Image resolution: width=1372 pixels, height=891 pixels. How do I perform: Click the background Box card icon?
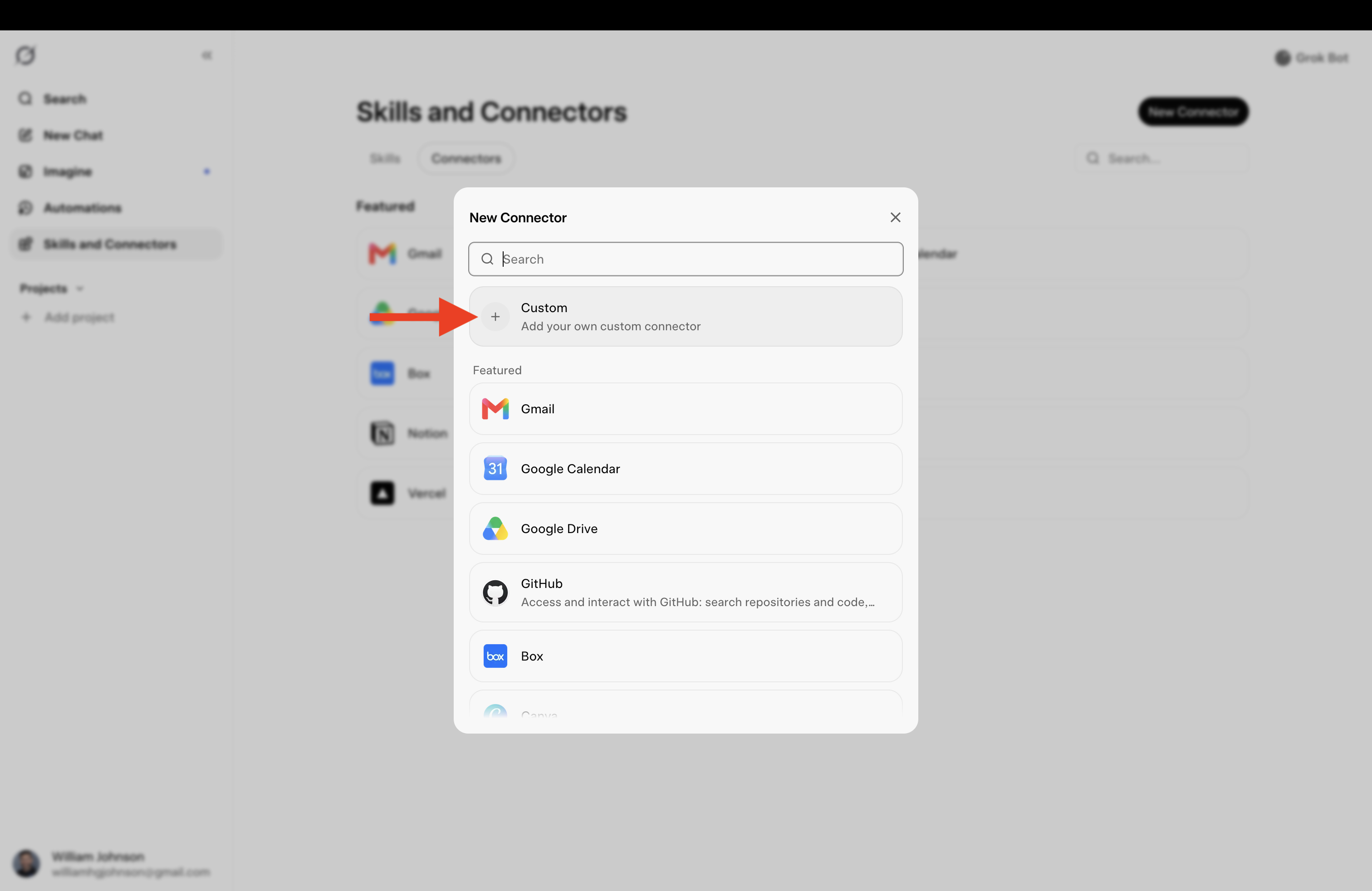click(x=382, y=373)
